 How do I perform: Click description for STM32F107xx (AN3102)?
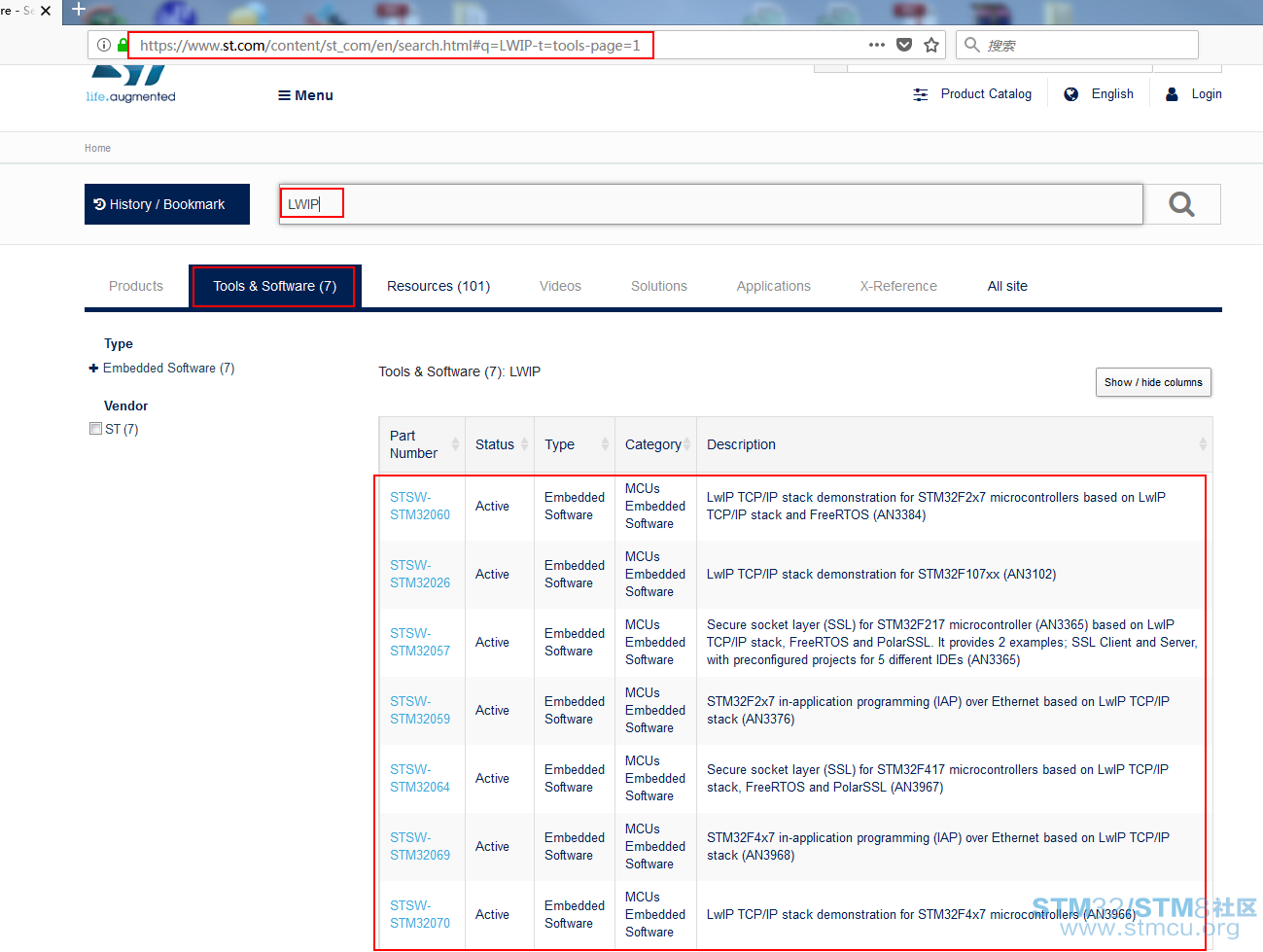[x=881, y=574]
